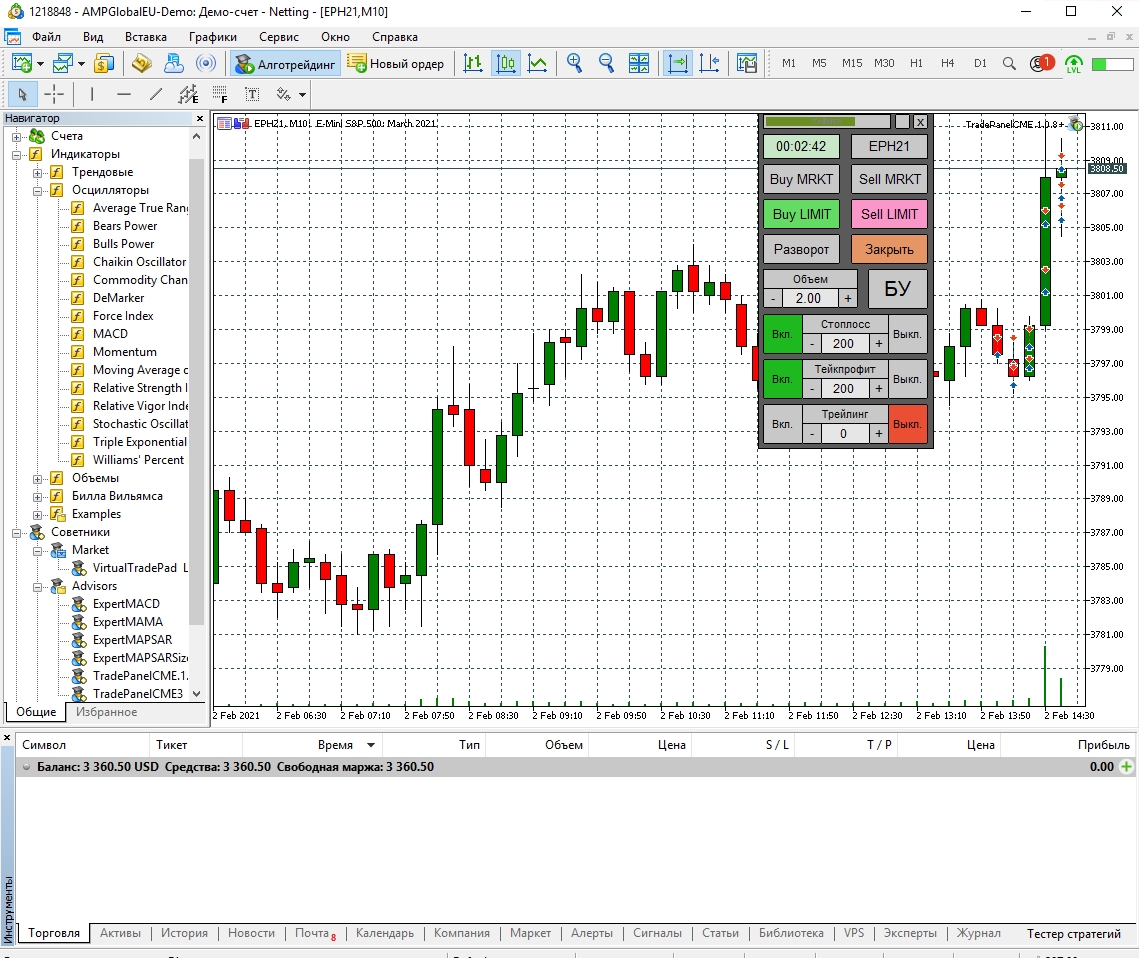The width and height of the screenshot is (1139, 958).
Task: Tile chart windows grid icon
Action: (x=639, y=64)
